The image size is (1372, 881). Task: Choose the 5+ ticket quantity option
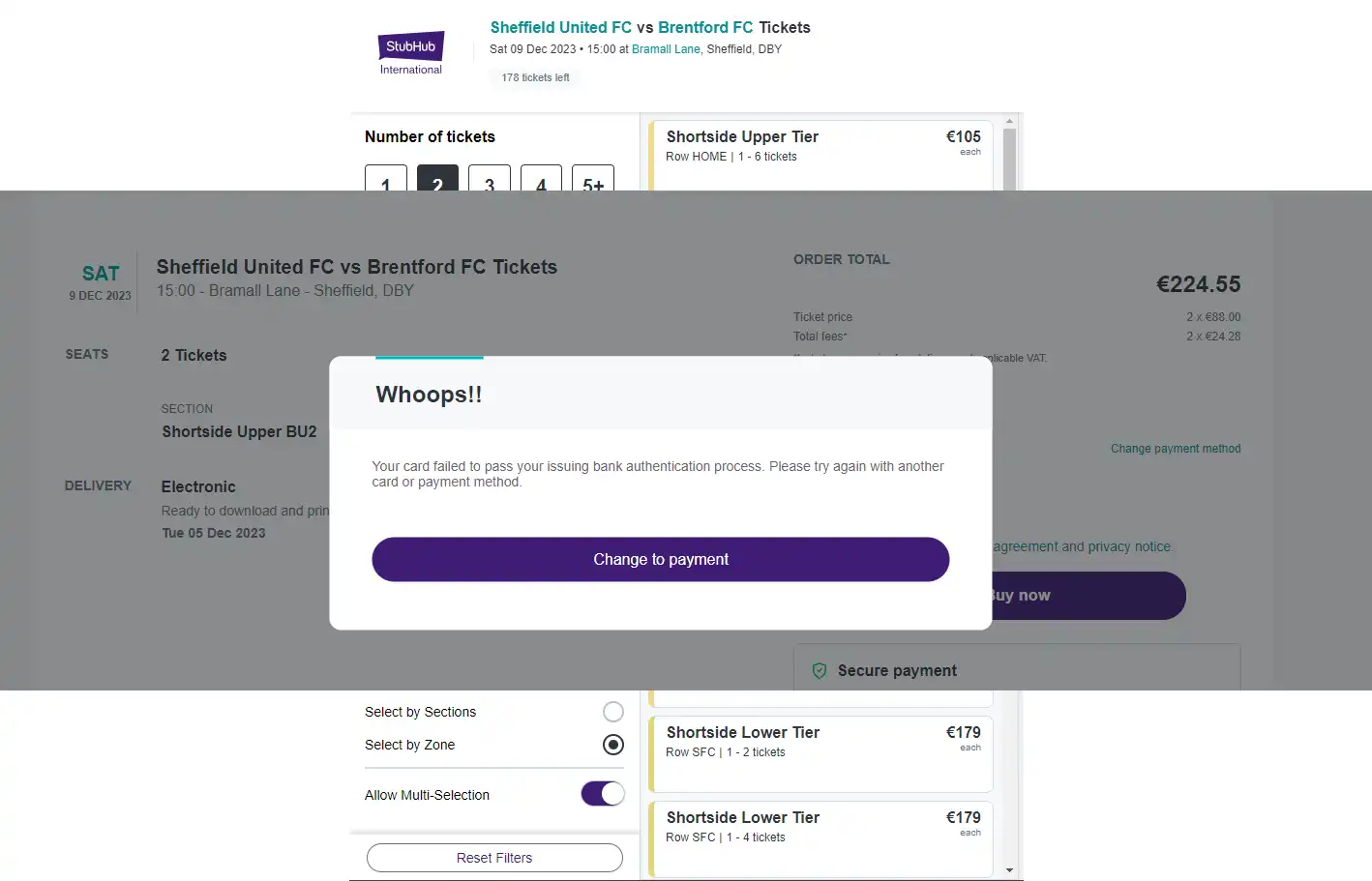pos(593,183)
